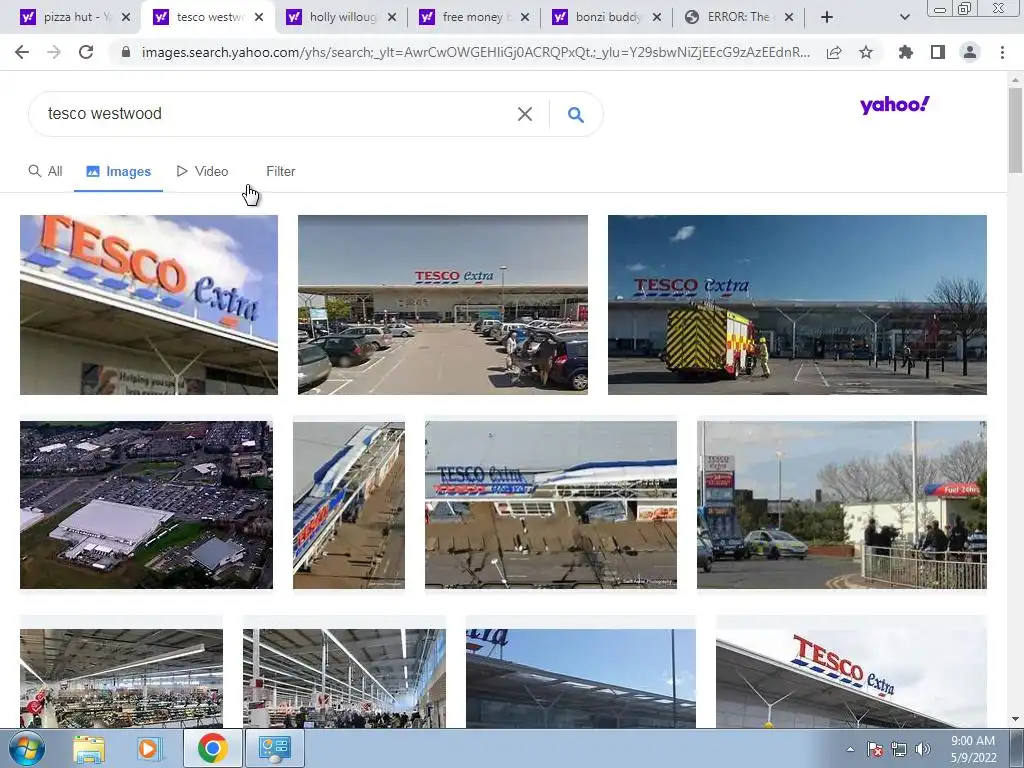The height and width of the screenshot is (768, 1024).
Task: Switch to Video results tab
Action: pyautogui.click(x=202, y=171)
